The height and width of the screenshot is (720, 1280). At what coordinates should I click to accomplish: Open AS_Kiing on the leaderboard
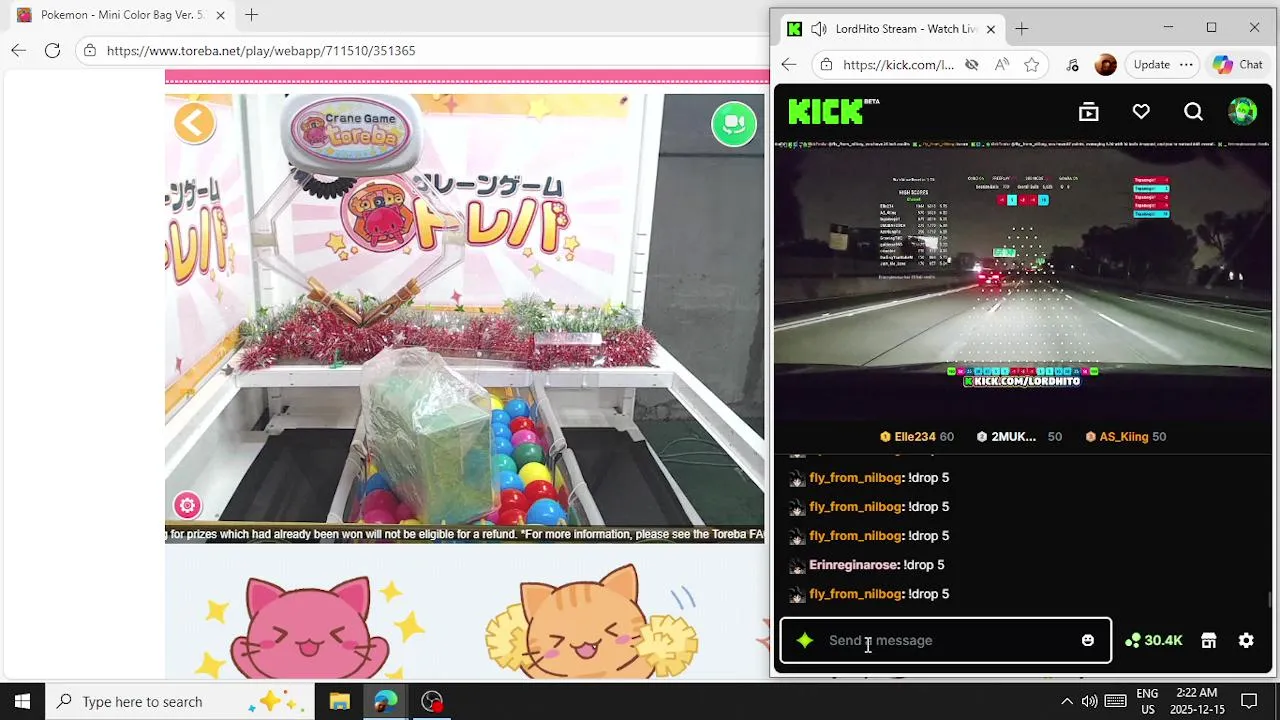[1124, 437]
